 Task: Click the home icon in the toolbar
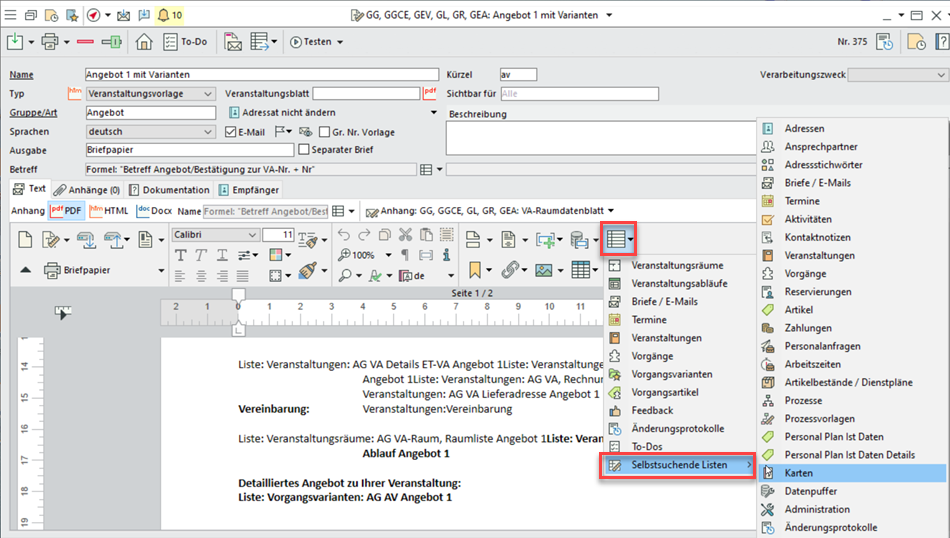tap(144, 42)
